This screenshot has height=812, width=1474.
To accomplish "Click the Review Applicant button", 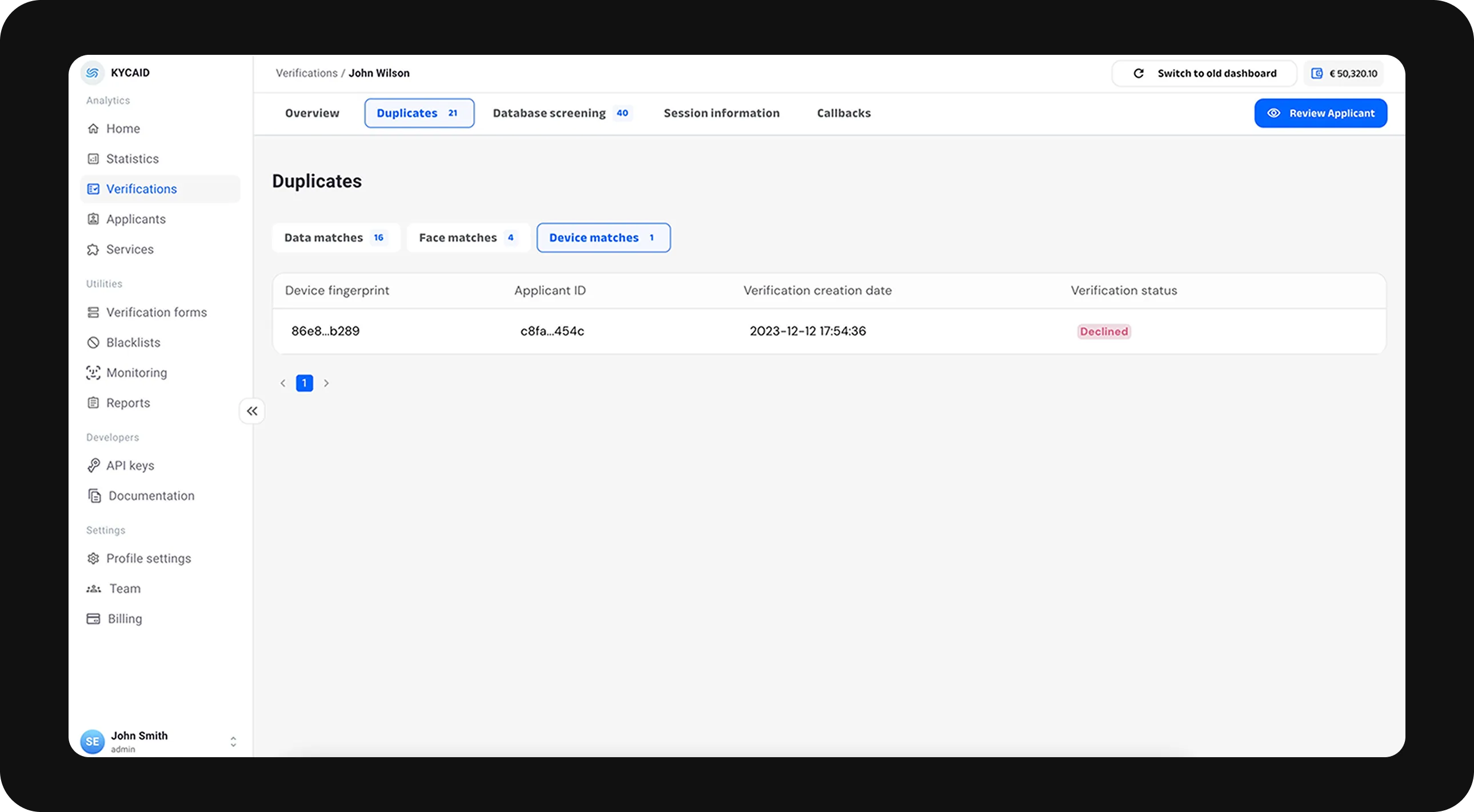I will (x=1320, y=113).
